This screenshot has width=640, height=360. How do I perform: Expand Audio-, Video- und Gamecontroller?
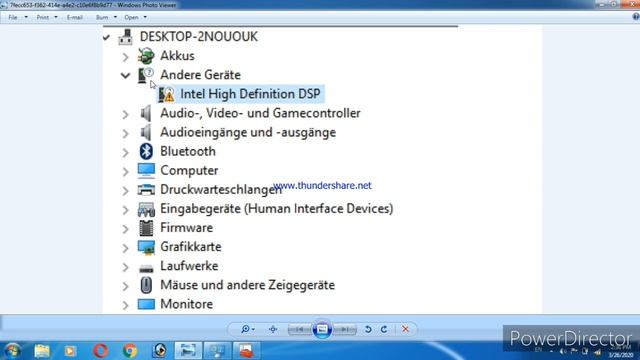(x=126, y=114)
